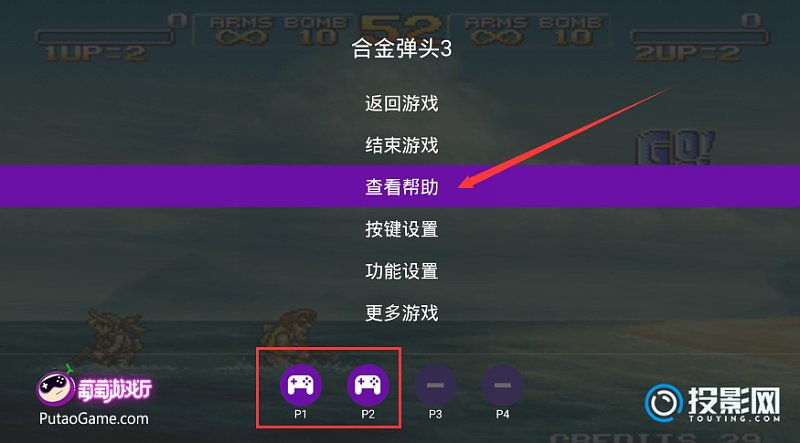Open 查看帮助 highlighted menu item

tap(400, 186)
